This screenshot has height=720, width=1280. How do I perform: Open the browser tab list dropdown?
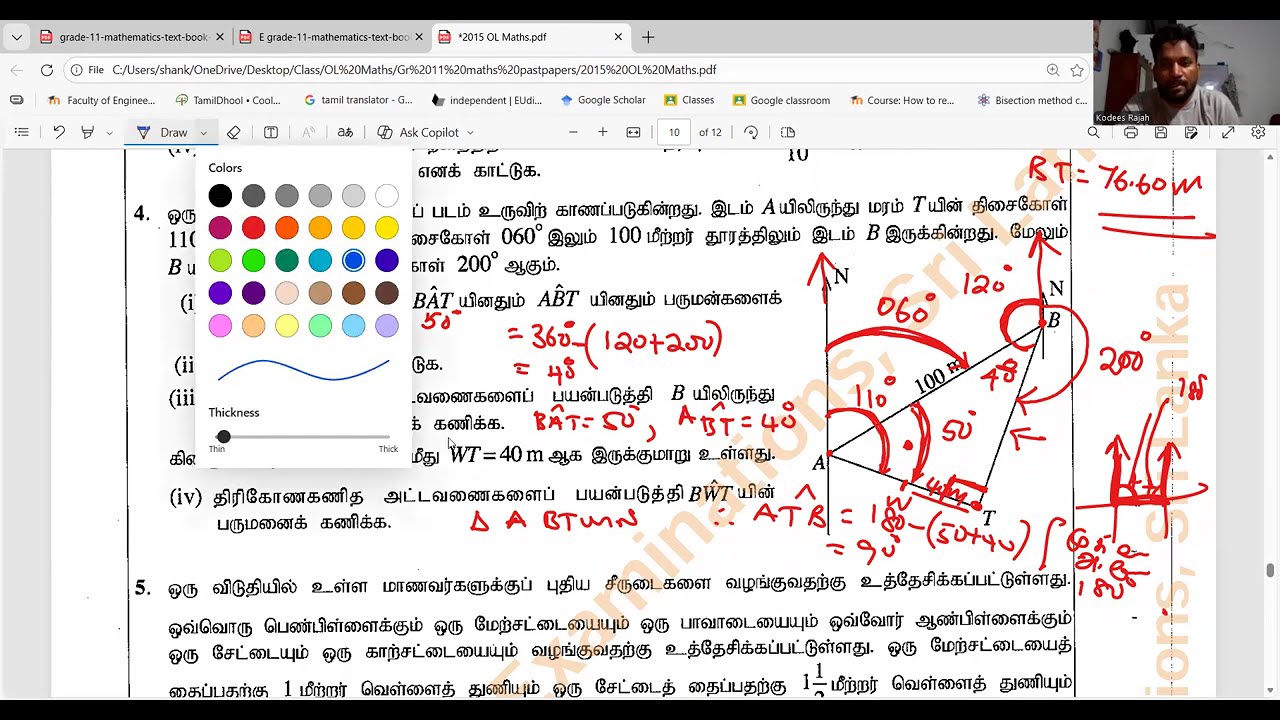point(16,37)
